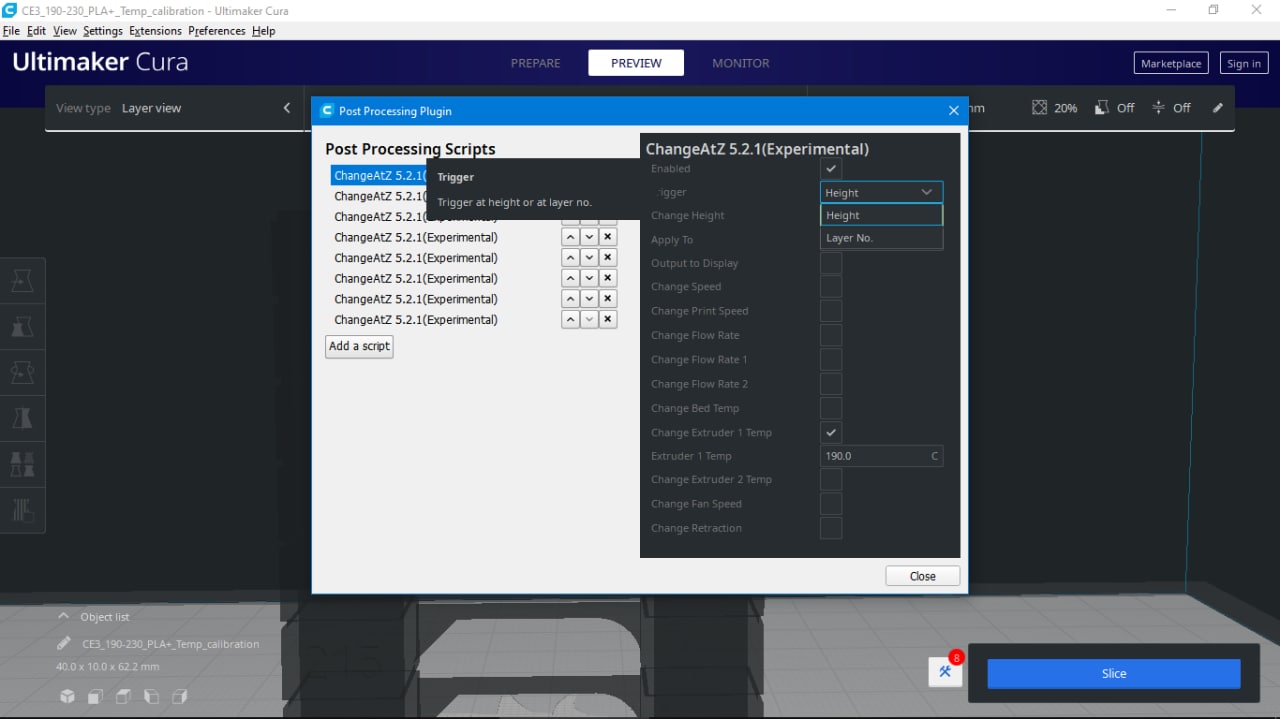
Task: Check the Change Flow Rate option
Action: click(x=831, y=335)
